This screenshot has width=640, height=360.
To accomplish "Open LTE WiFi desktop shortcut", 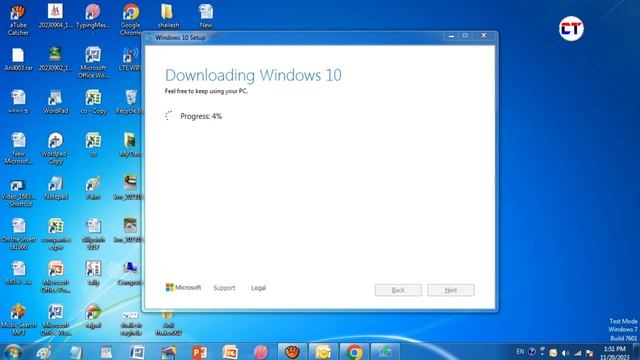I will (130, 59).
